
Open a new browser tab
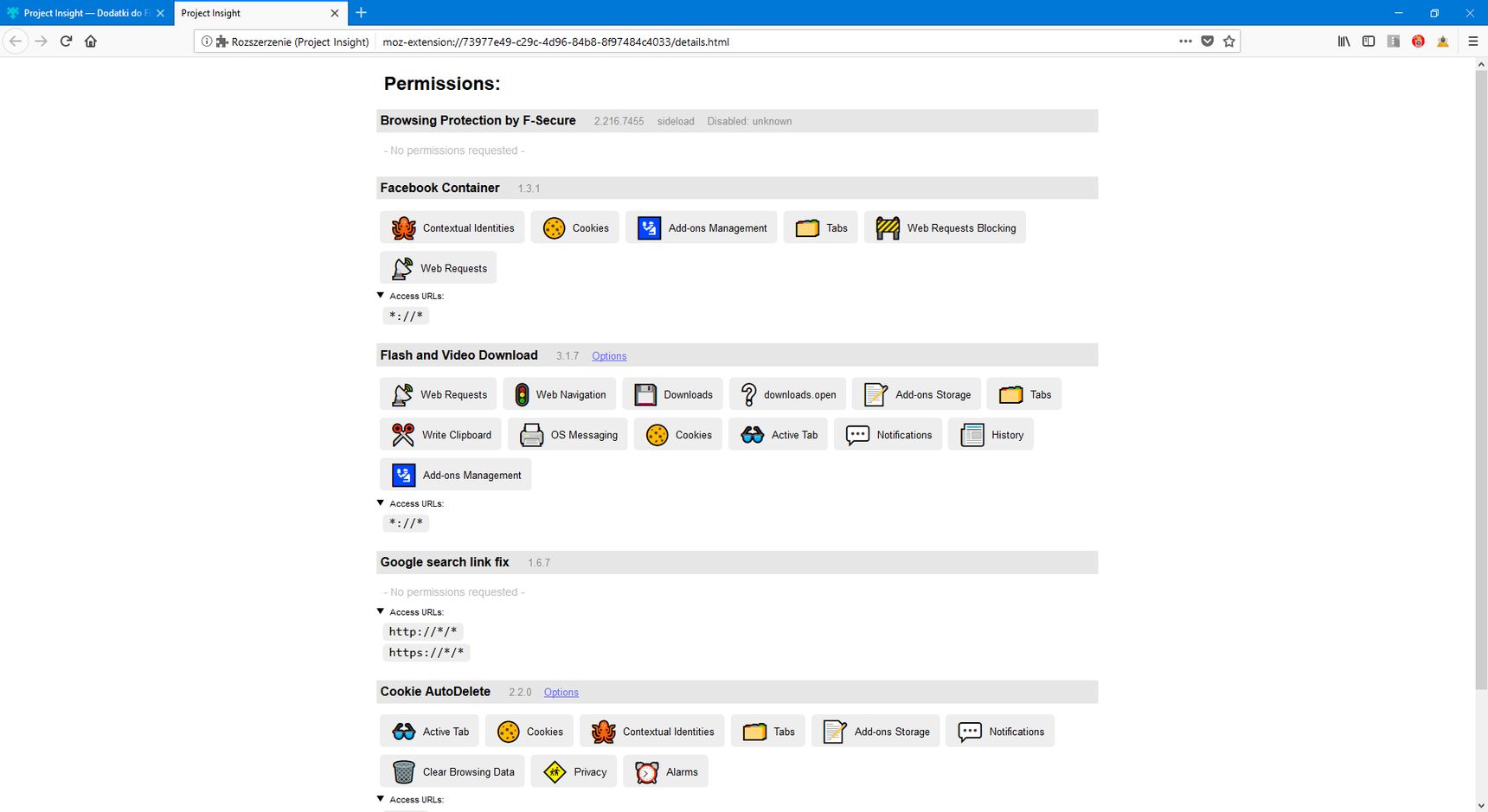[361, 13]
